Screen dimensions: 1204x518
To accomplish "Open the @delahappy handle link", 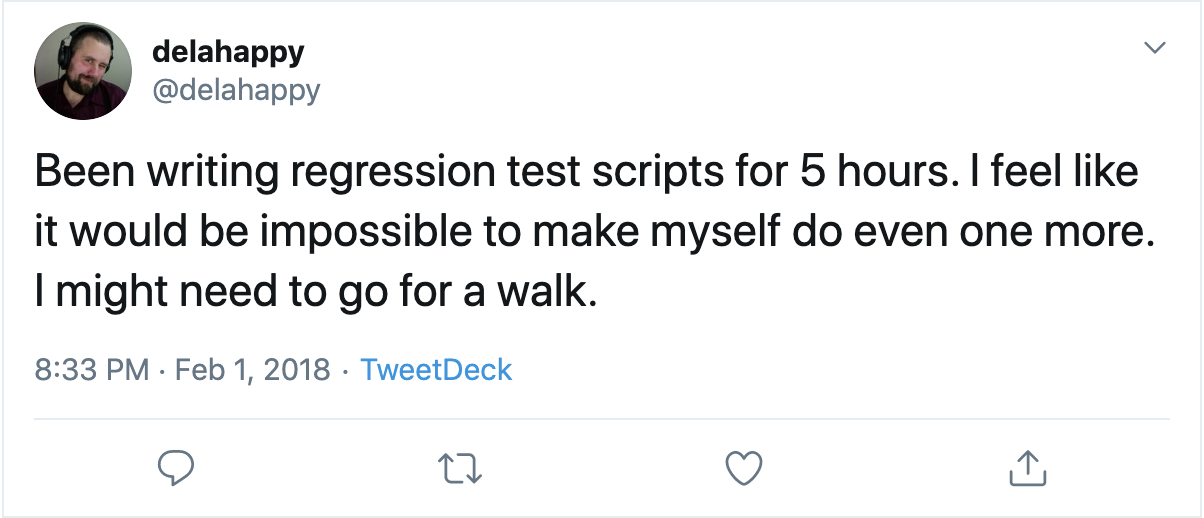I will pyautogui.click(x=236, y=90).
